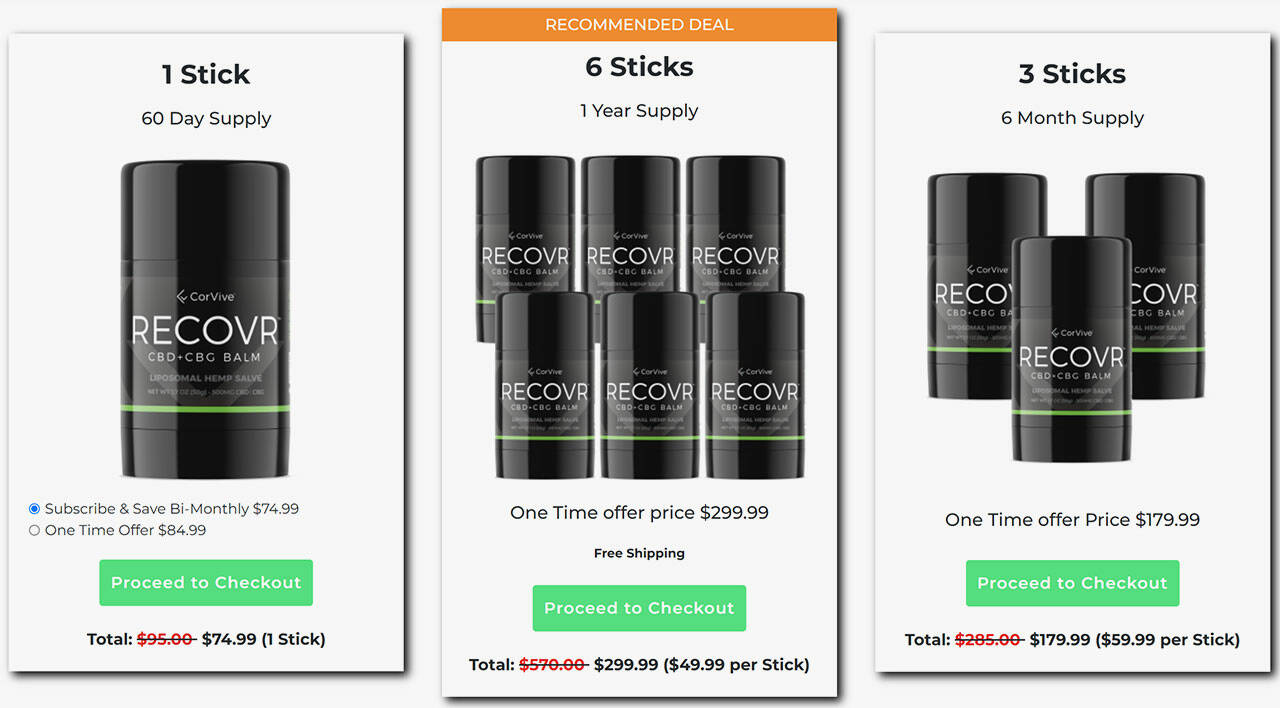
Task: Click the 60 Day Supply subtitle
Action: (x=206, y=118)
